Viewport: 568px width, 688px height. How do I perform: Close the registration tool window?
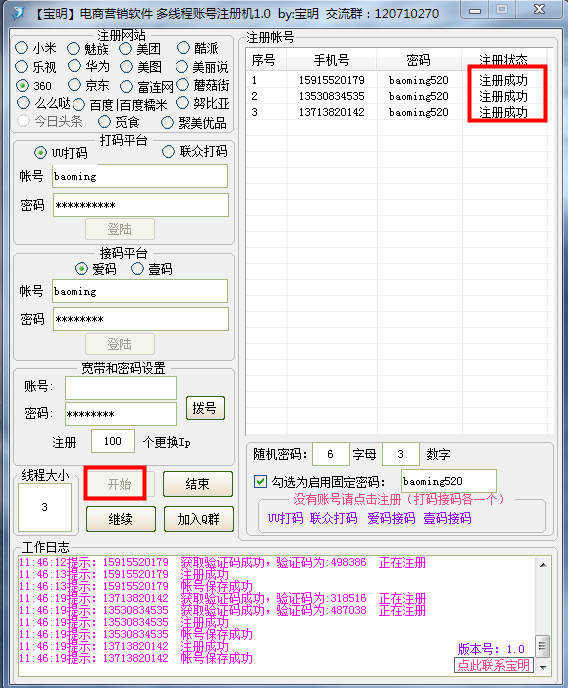point(539,10)
